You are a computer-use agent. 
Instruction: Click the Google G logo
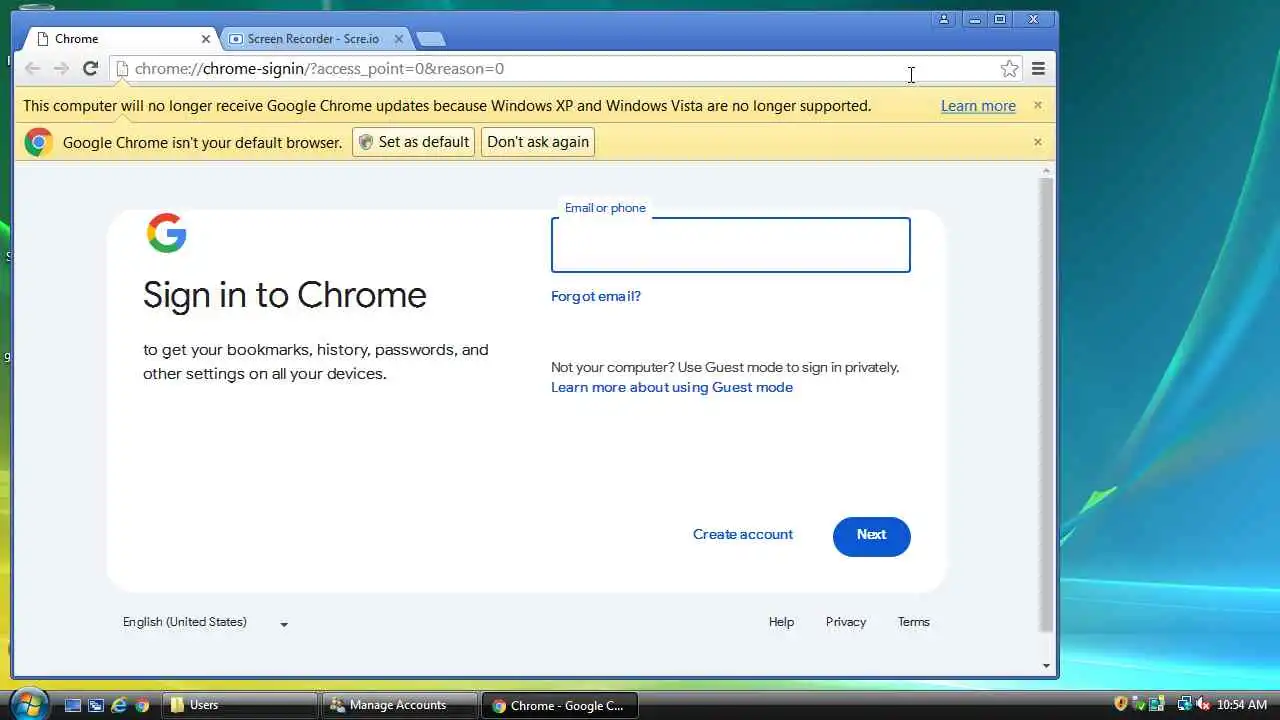[x=166, y=232]
